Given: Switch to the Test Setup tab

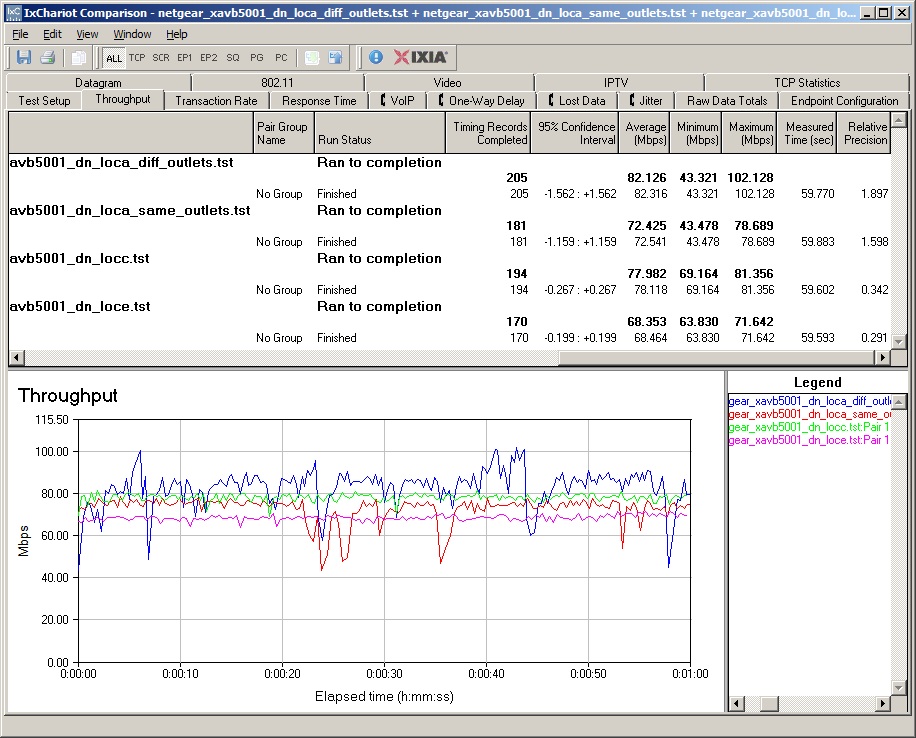Looking at the screenshot, I should tap(44, 101).
